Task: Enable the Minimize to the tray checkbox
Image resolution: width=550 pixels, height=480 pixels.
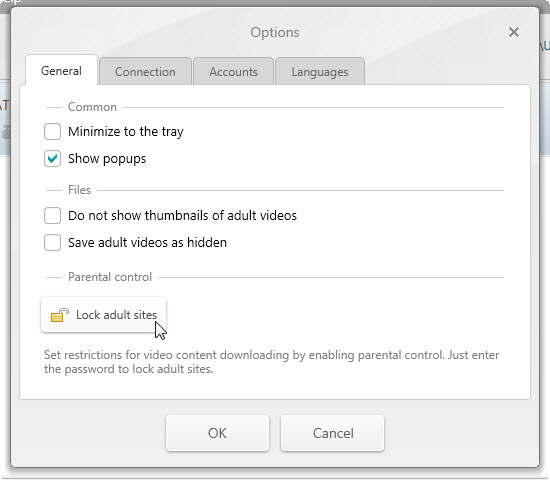Action: click(x=52, y=132)
